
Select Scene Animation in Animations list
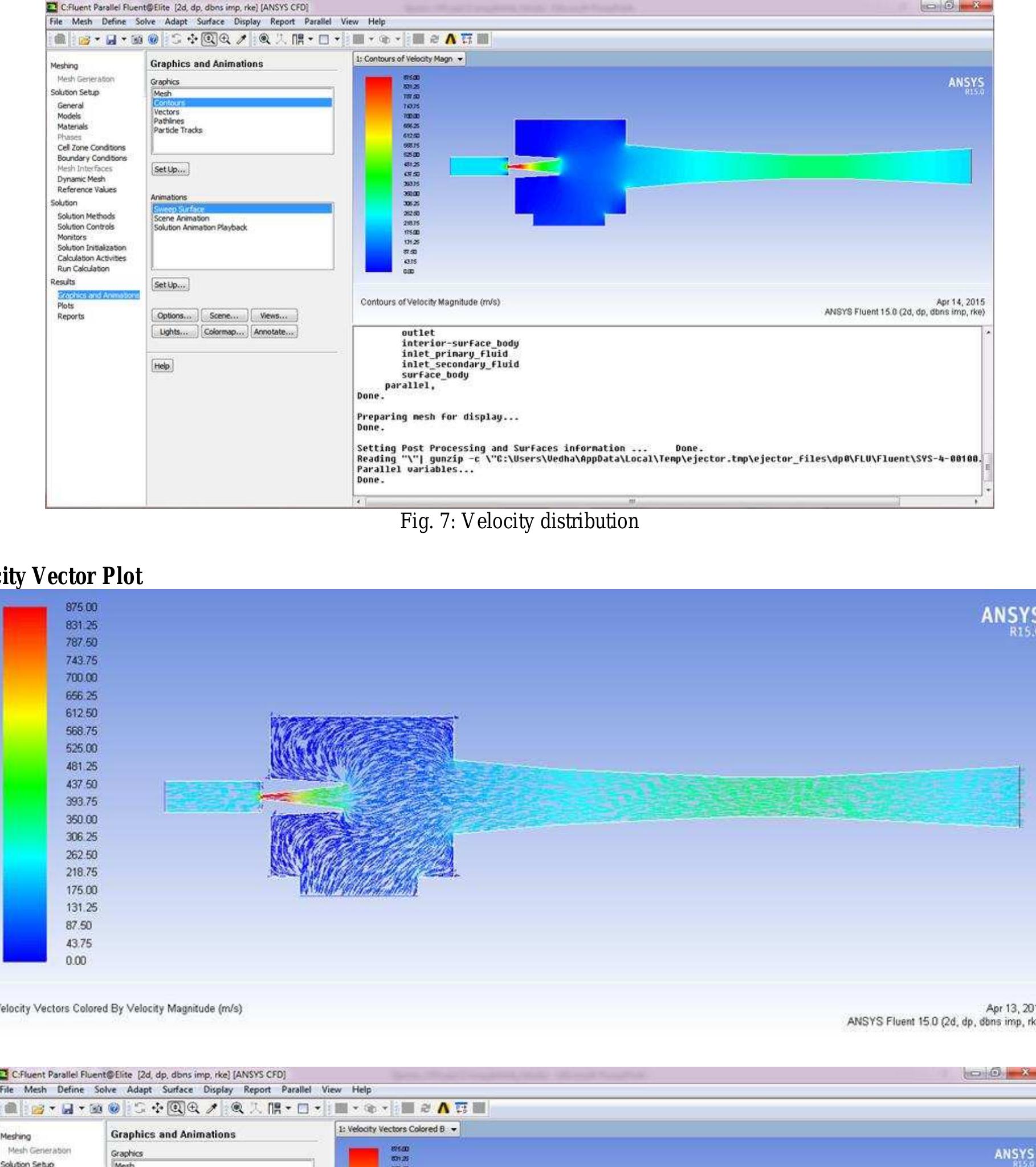pyautogui.click(x=181, y=218)
